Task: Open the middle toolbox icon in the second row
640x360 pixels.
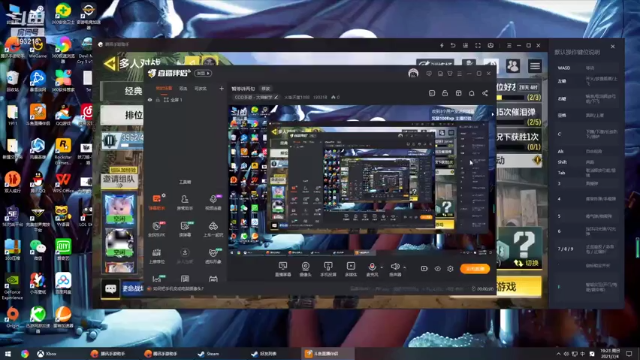Action: [x=184, y=229]
